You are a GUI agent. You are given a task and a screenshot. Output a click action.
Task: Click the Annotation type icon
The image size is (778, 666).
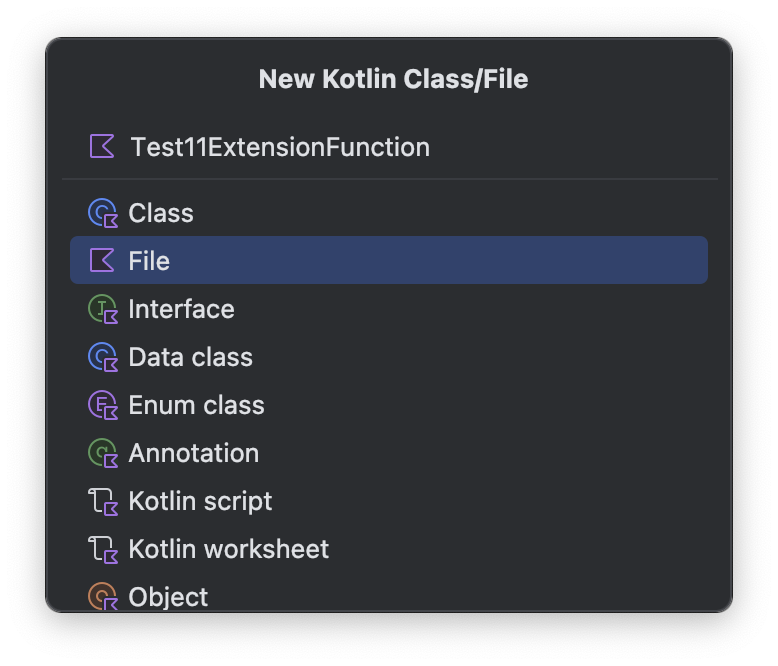(103, 453)
